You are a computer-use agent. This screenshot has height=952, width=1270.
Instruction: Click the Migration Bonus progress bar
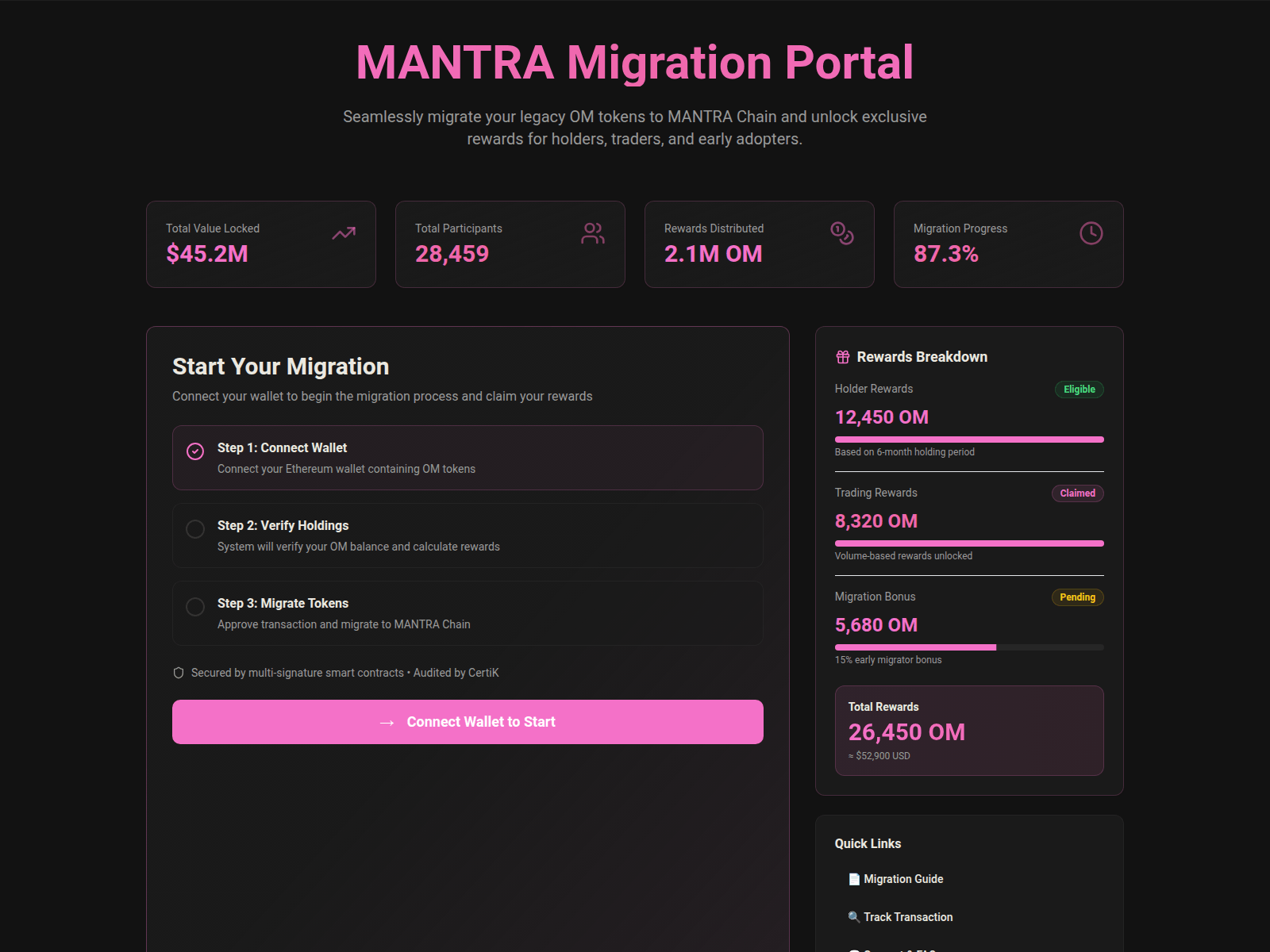(969, 647)
